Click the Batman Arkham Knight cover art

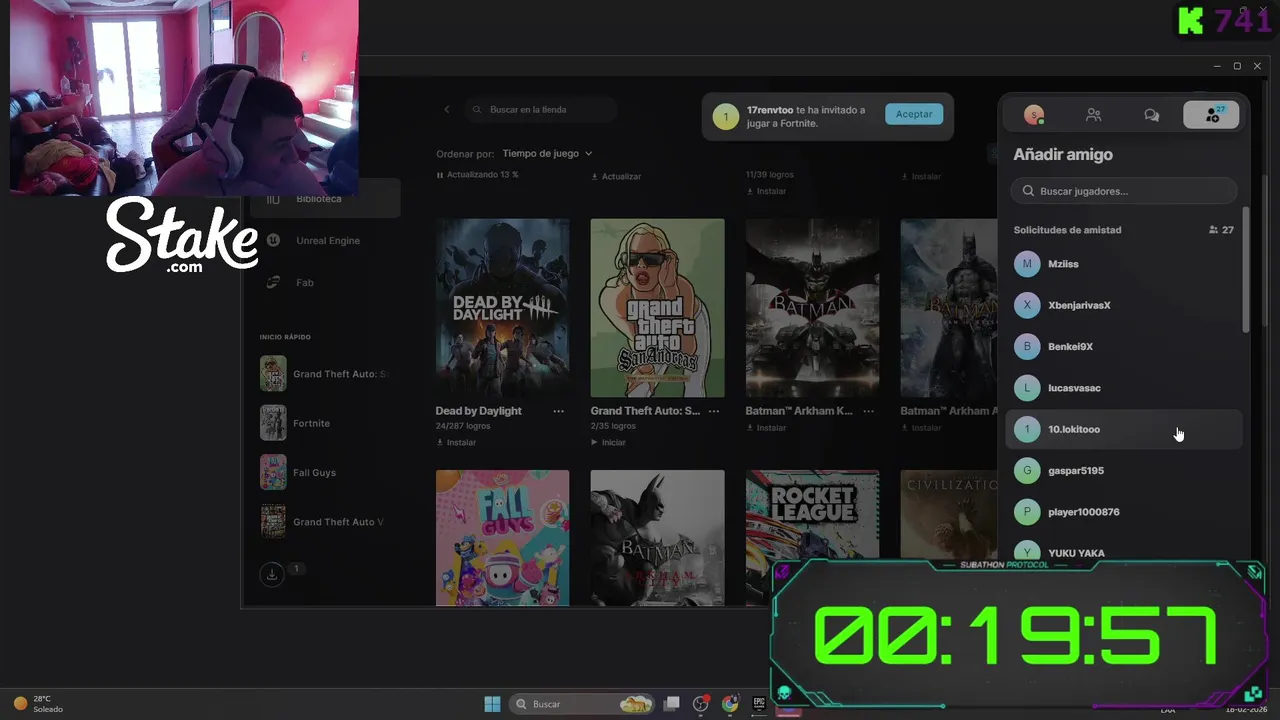click(812, 308)
